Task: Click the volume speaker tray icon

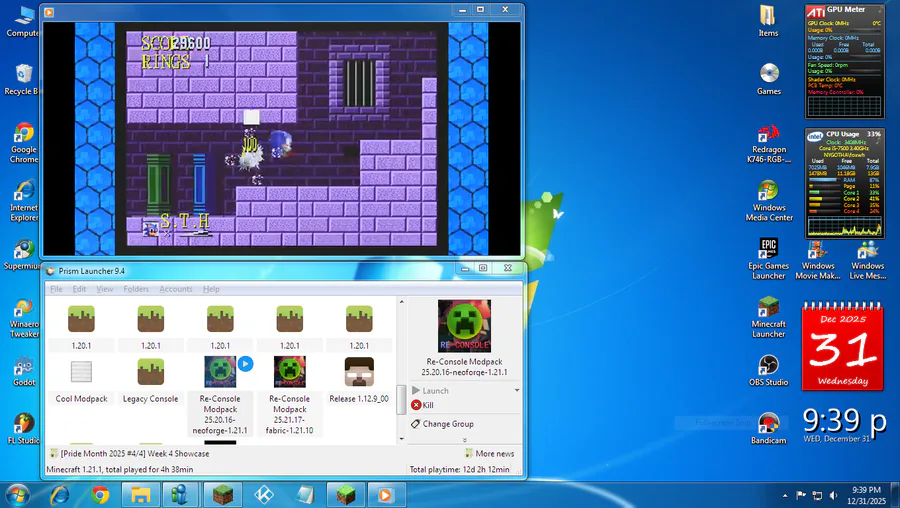Action: 833,495
